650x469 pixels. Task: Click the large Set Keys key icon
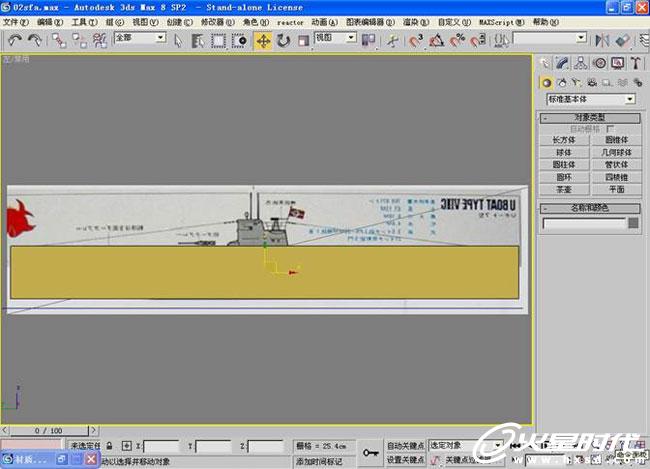pos(371,452)
